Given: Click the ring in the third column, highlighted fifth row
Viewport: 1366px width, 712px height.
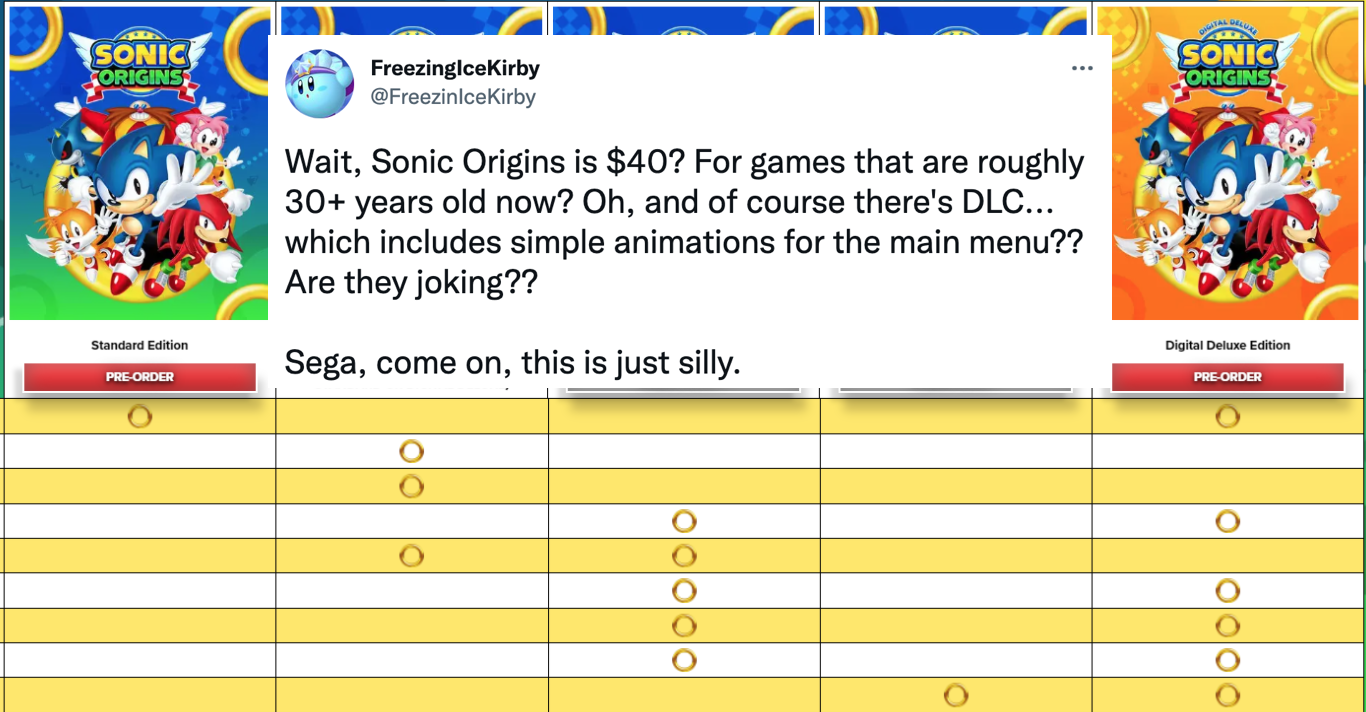Looking at the screenshot, I should pos(684,556).
